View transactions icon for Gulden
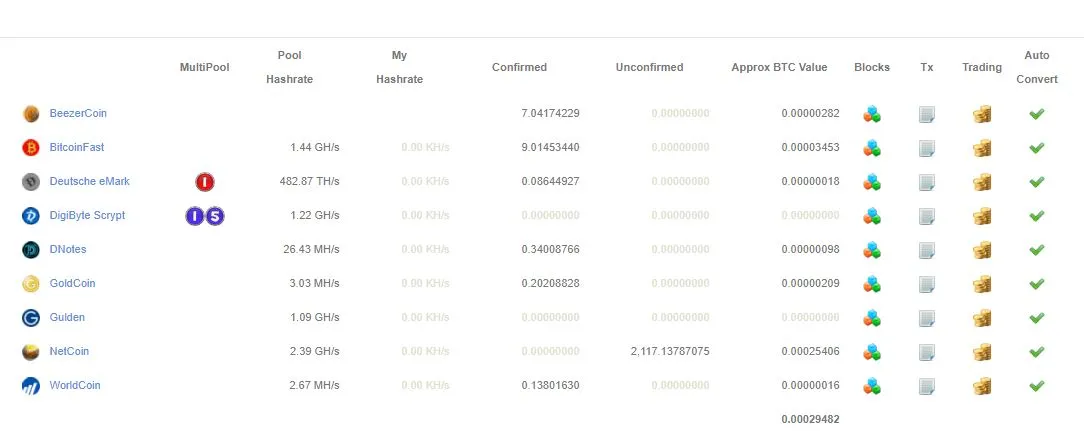Screen dimensions: 1084x431 click(x=927, y=318)
